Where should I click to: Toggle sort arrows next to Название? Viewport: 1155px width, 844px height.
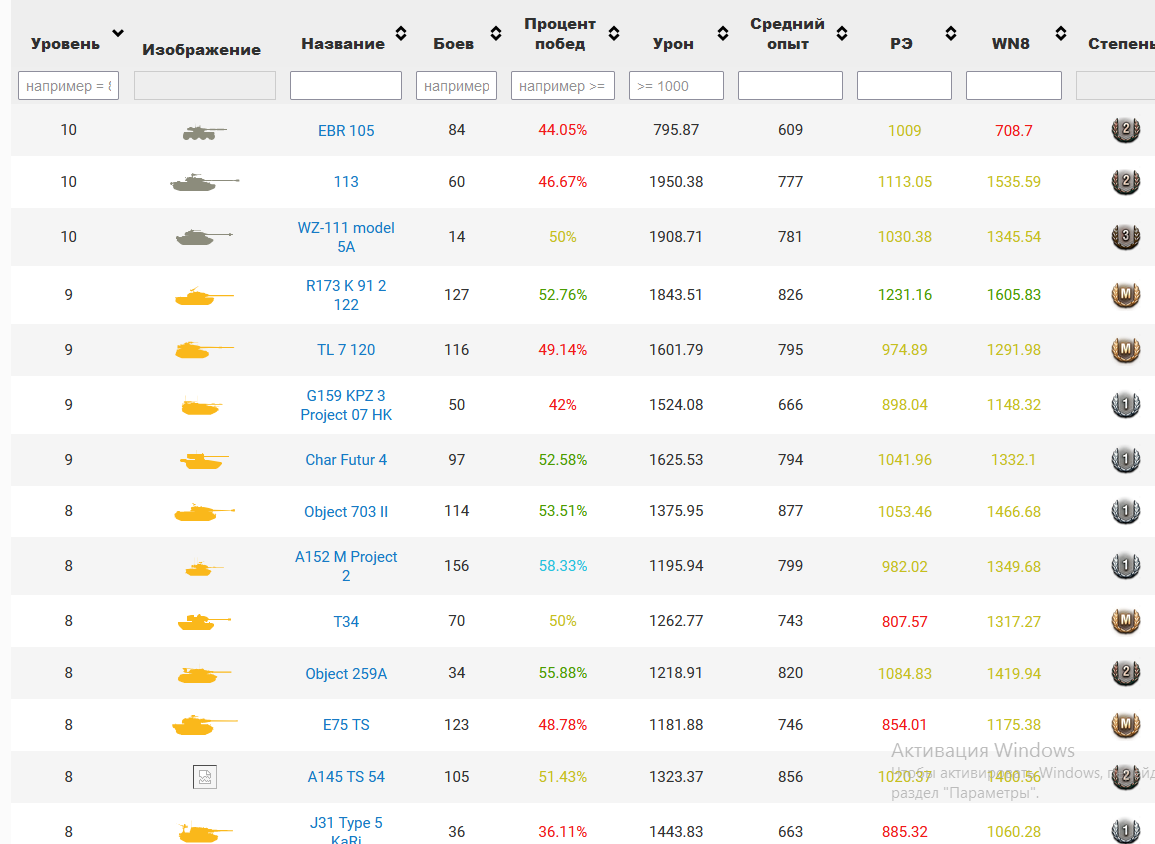pos(401,34)
